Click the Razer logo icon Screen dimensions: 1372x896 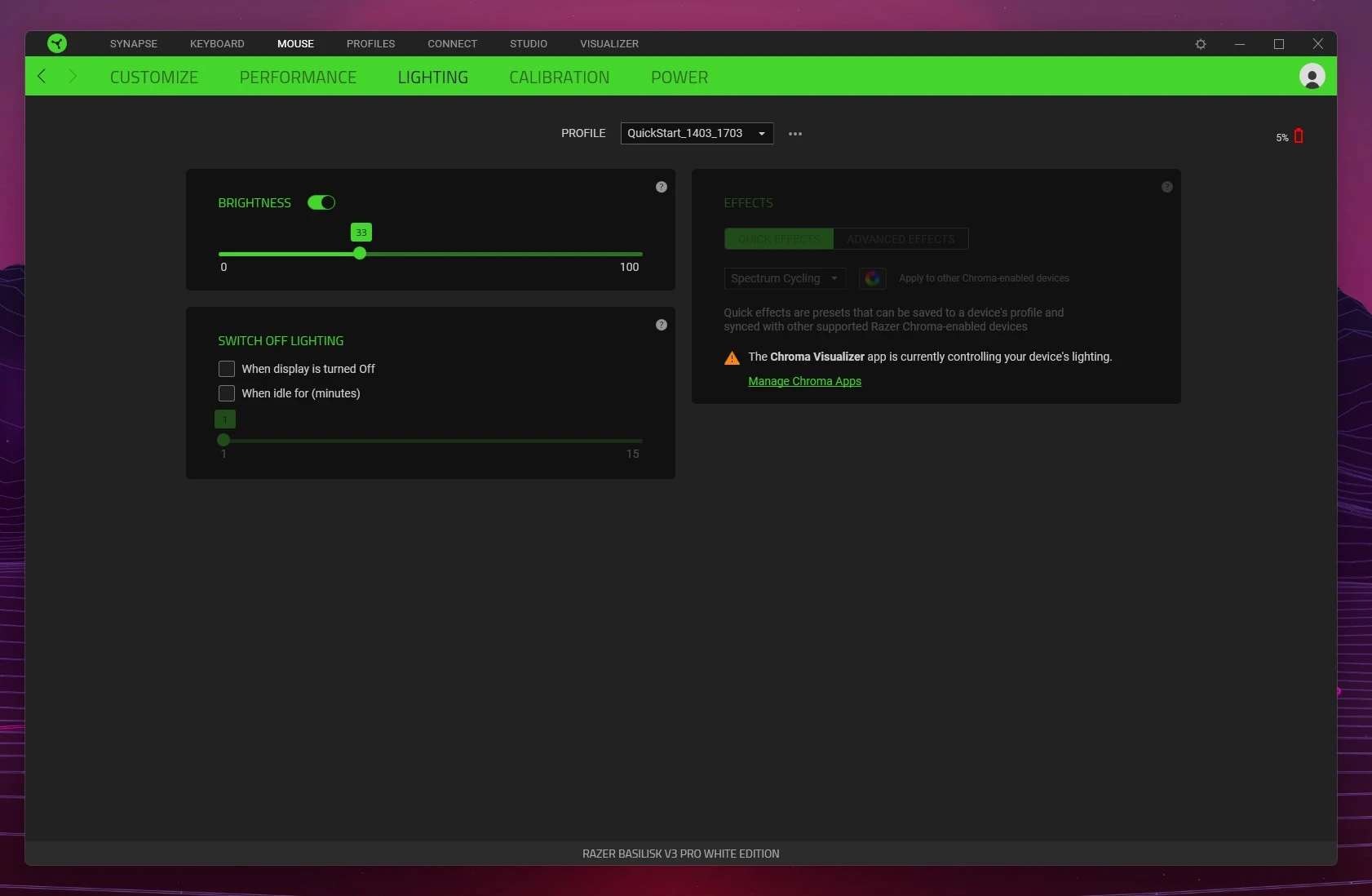[57, 43]
